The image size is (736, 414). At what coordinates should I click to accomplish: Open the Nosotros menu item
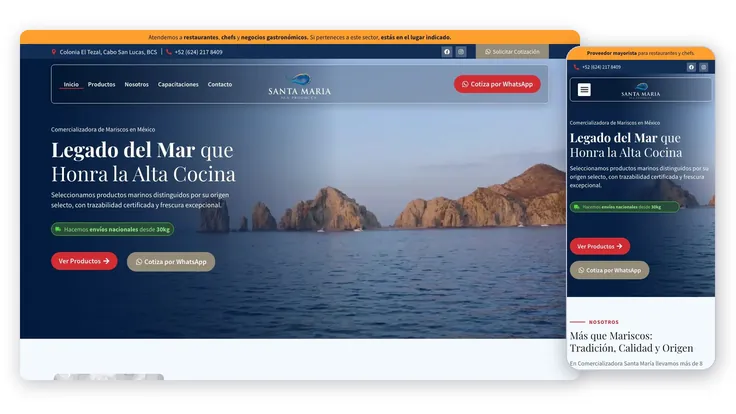[x=136, y=84]
